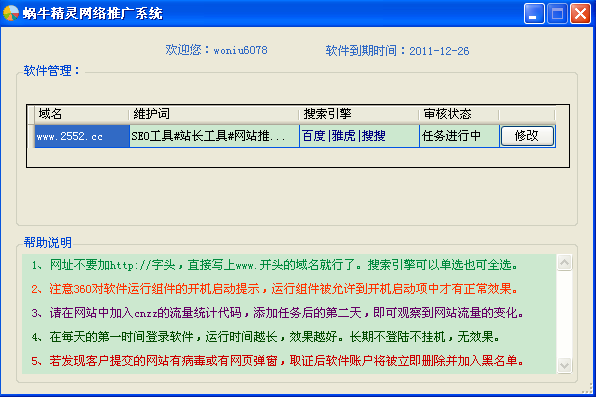This screenshot has width=596, height=397.
Task: Click help line 4 about 登录软件
Action: point(266,337)
